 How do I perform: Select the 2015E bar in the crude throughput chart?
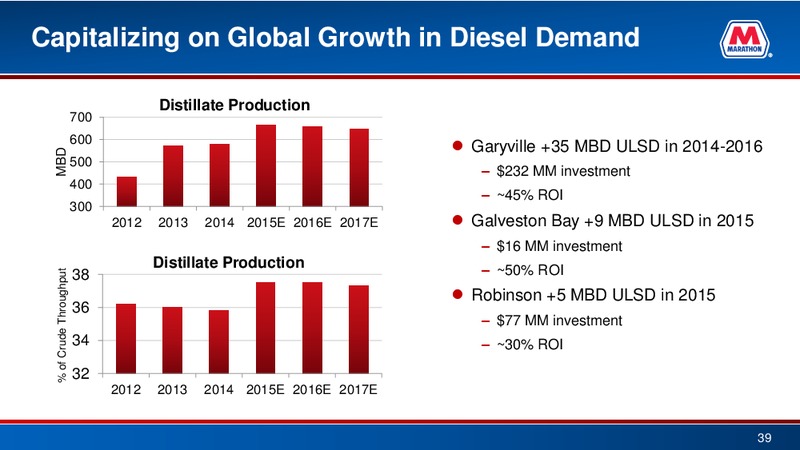coord(265,328)
